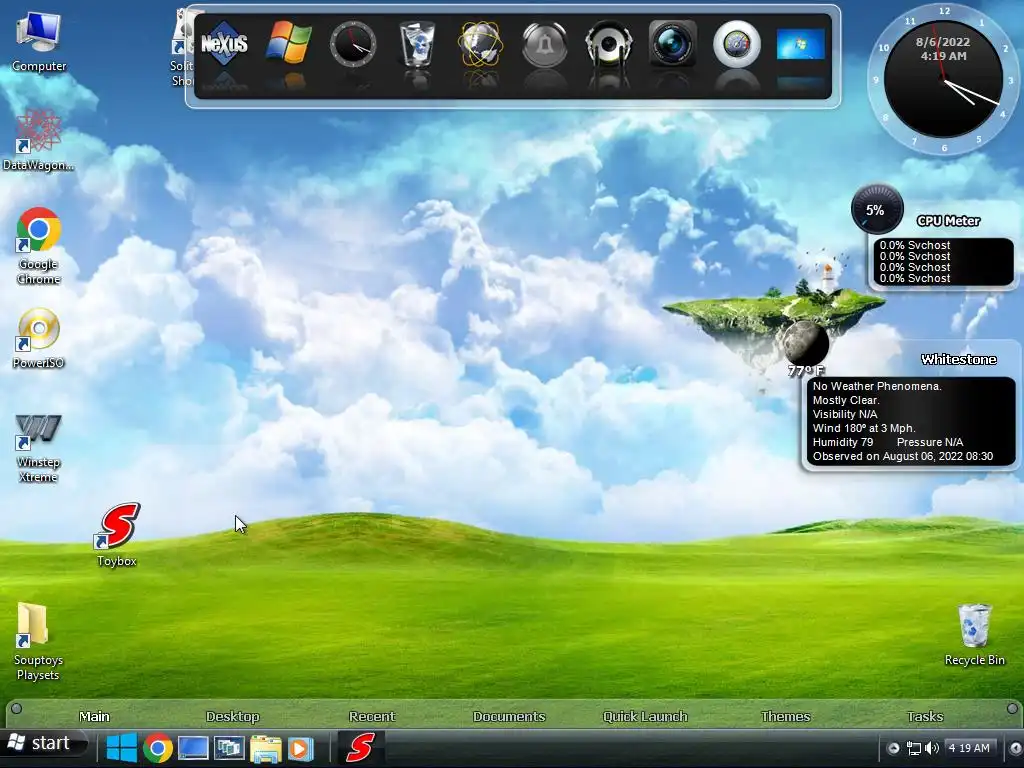Click "Observed on August 06, 2022 08:30" text
The height and width of the screenshot is (768, 1024).
(903, 456)
